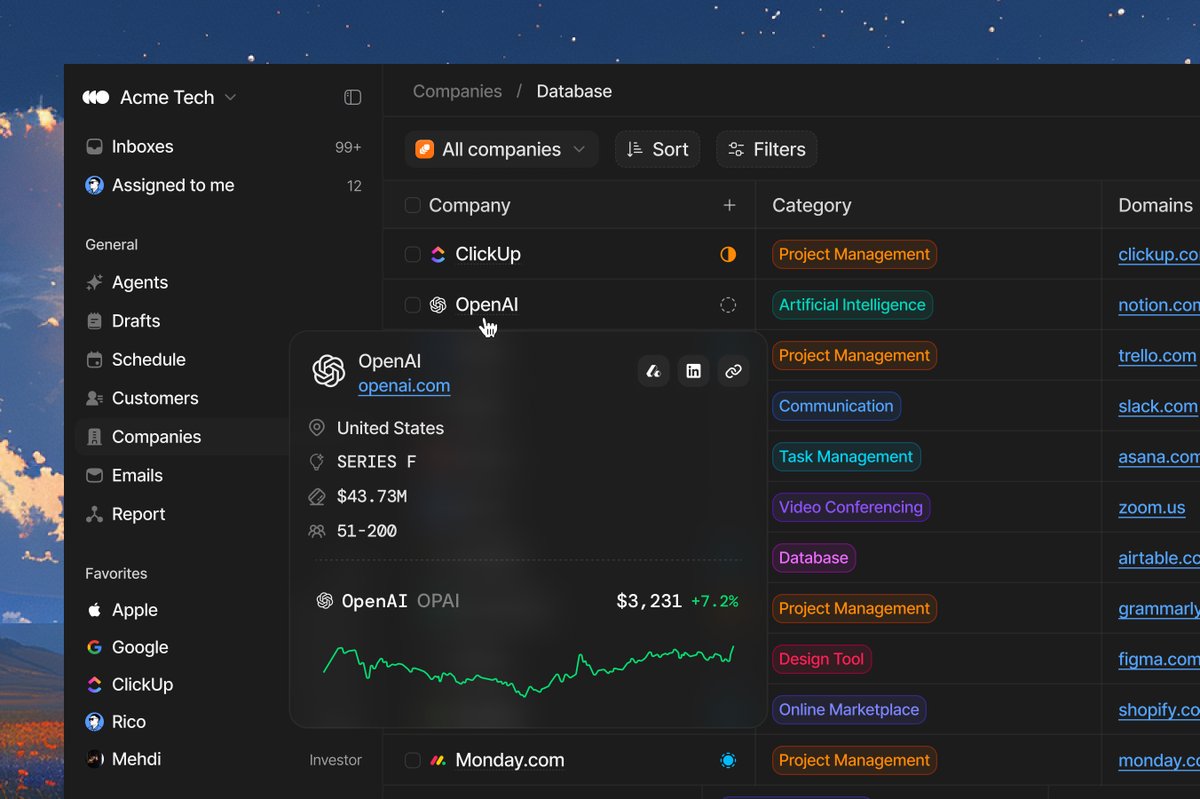The width and height of the screenshot is (1200, 799).
Task: Click ClickUp's half-filled orange status icon
Action: [x=728, y=254]
